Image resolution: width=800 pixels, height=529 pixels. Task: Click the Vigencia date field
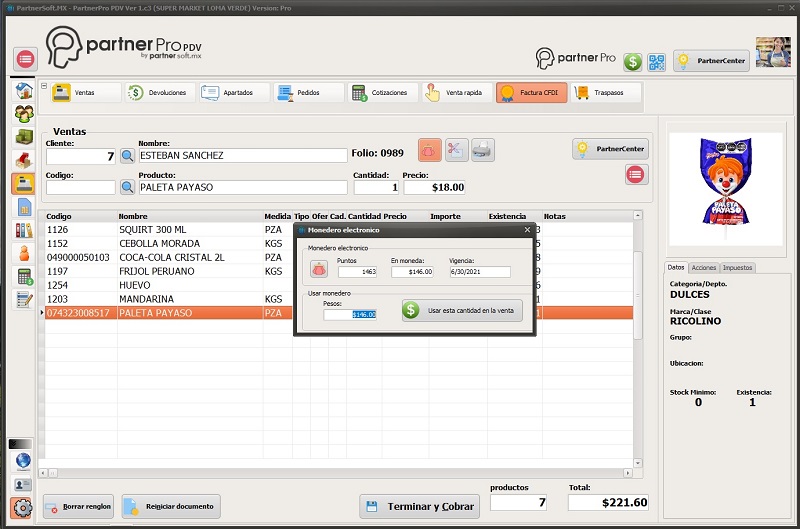[x=480, y=272]
